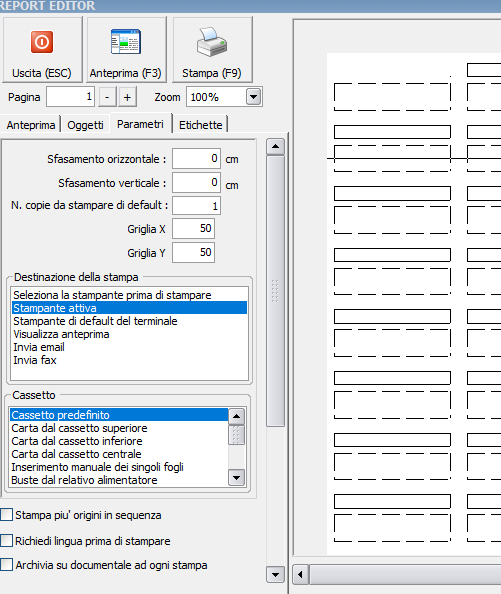
Task: Enable Stampa piu' origini in sequenza
Action: 6,515
